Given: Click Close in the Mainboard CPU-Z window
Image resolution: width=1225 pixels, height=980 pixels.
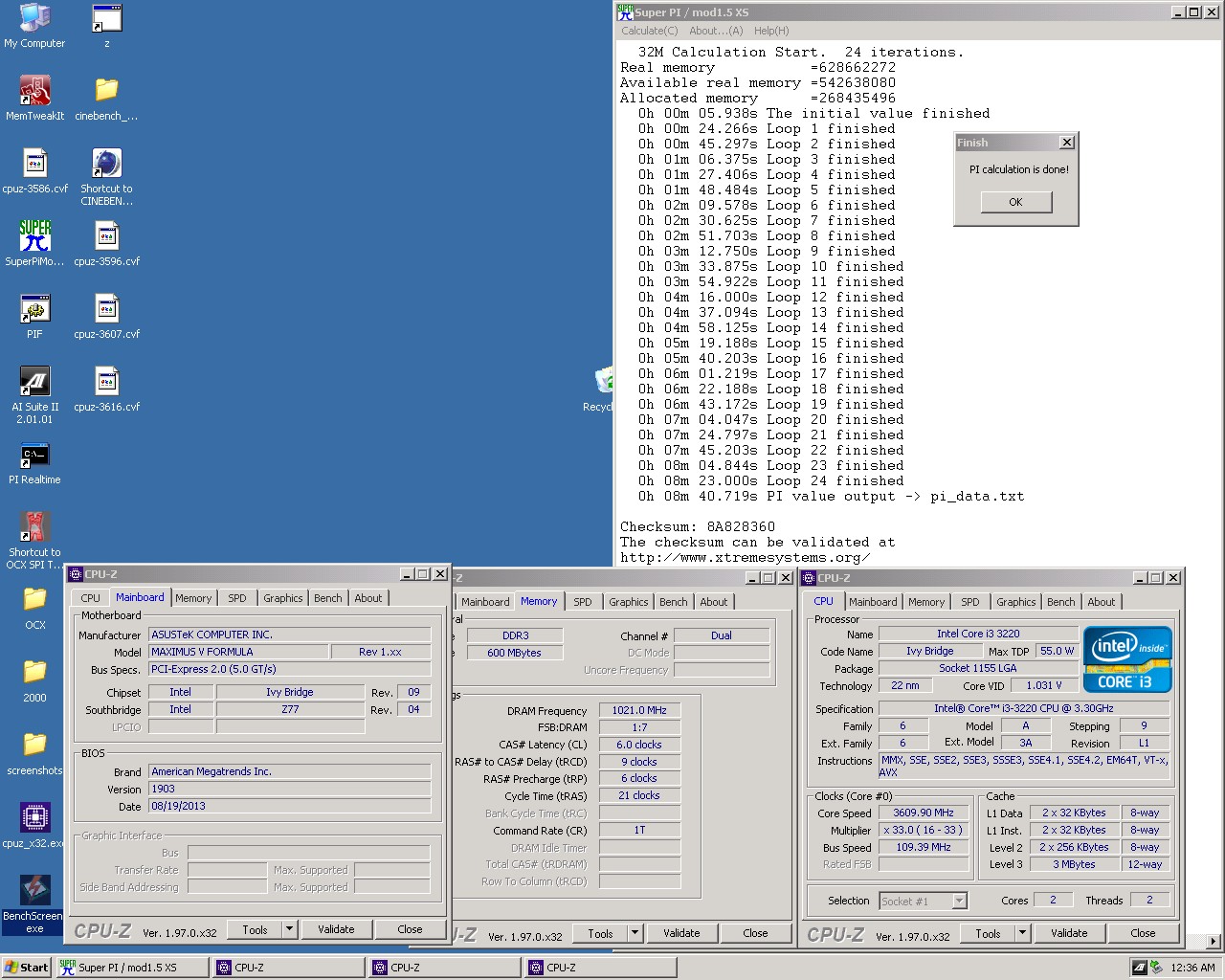Looking at the screenshot, I should [410, 929].
